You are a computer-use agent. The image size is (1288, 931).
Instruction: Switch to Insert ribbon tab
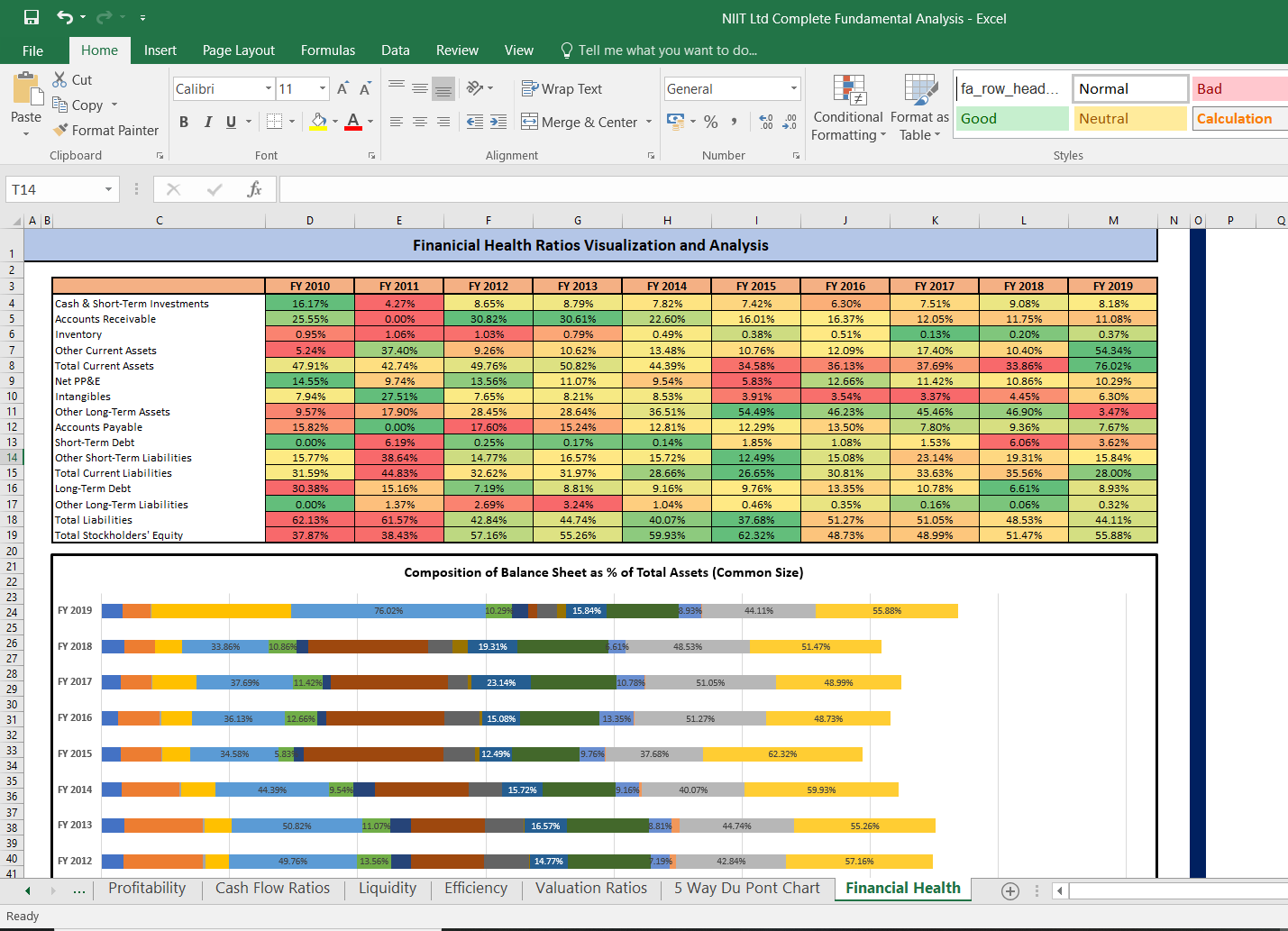point(160,50)
